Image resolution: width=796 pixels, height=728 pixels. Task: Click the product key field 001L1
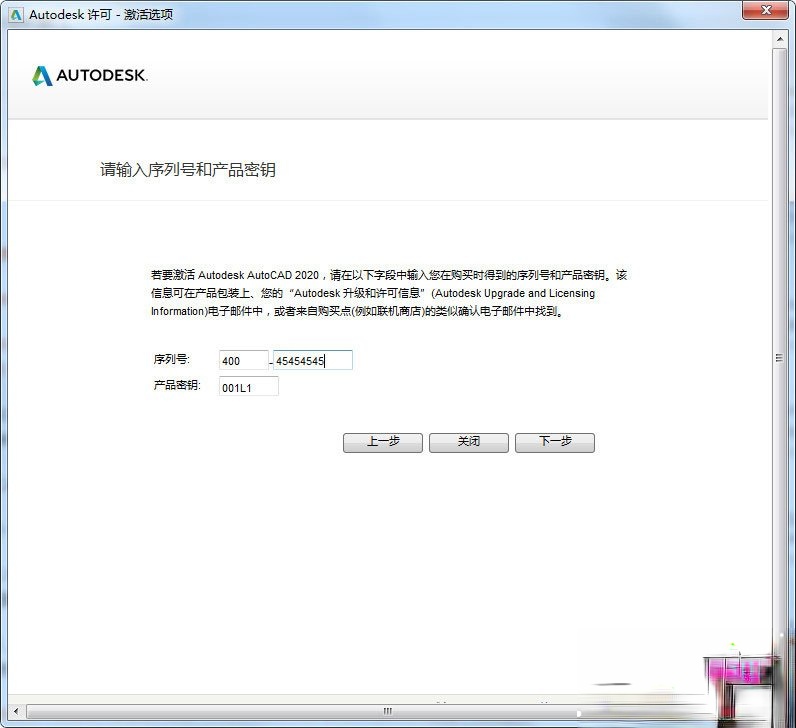coord(249,387)
